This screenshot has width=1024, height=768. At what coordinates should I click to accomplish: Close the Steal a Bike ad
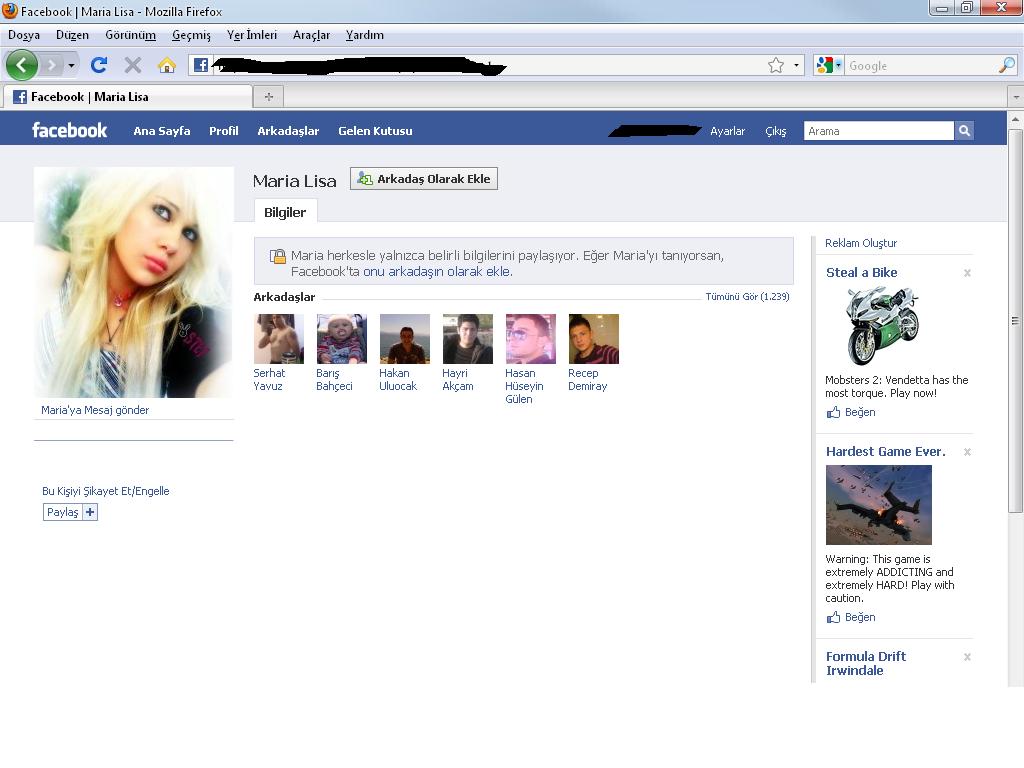(967, 273)
